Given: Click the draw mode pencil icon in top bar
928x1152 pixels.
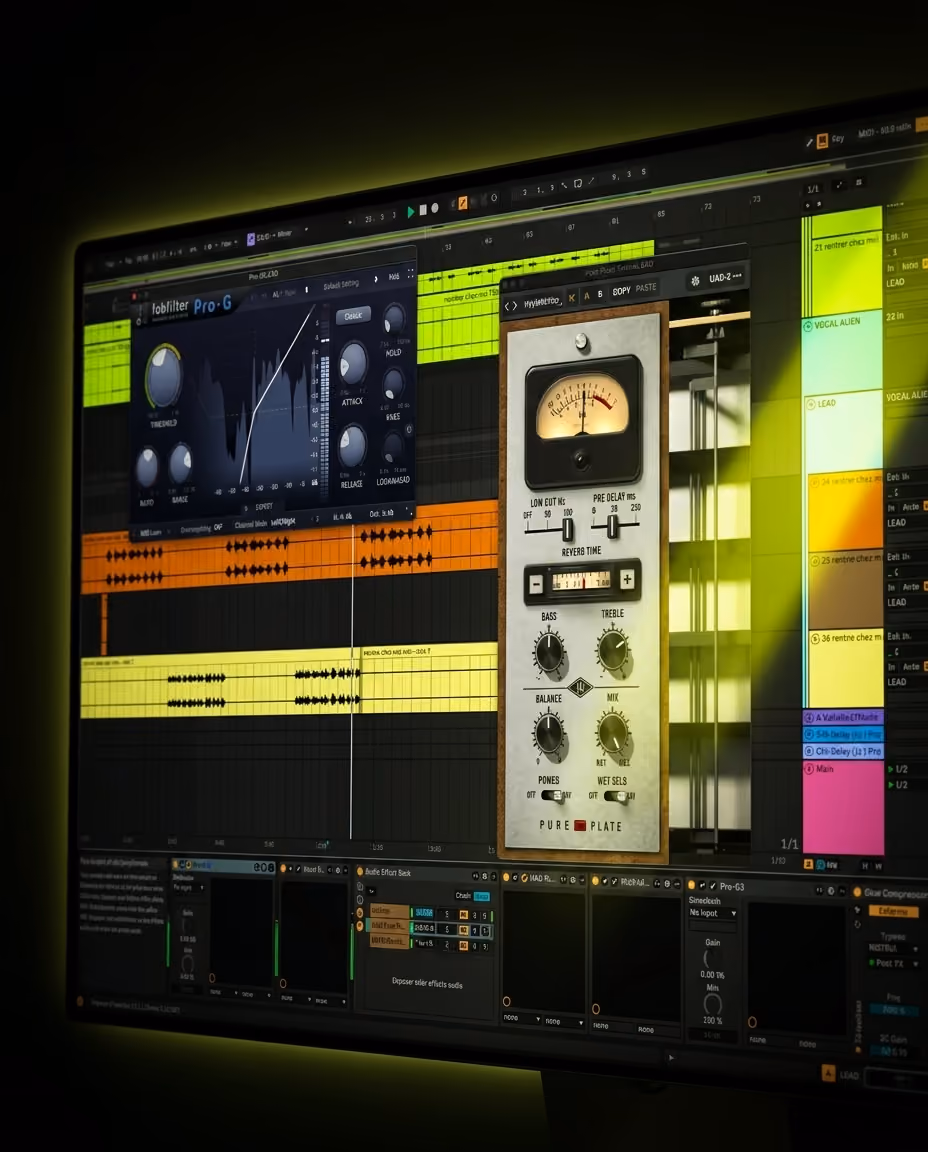Looking at the screenshot, I should click(809, 143).
